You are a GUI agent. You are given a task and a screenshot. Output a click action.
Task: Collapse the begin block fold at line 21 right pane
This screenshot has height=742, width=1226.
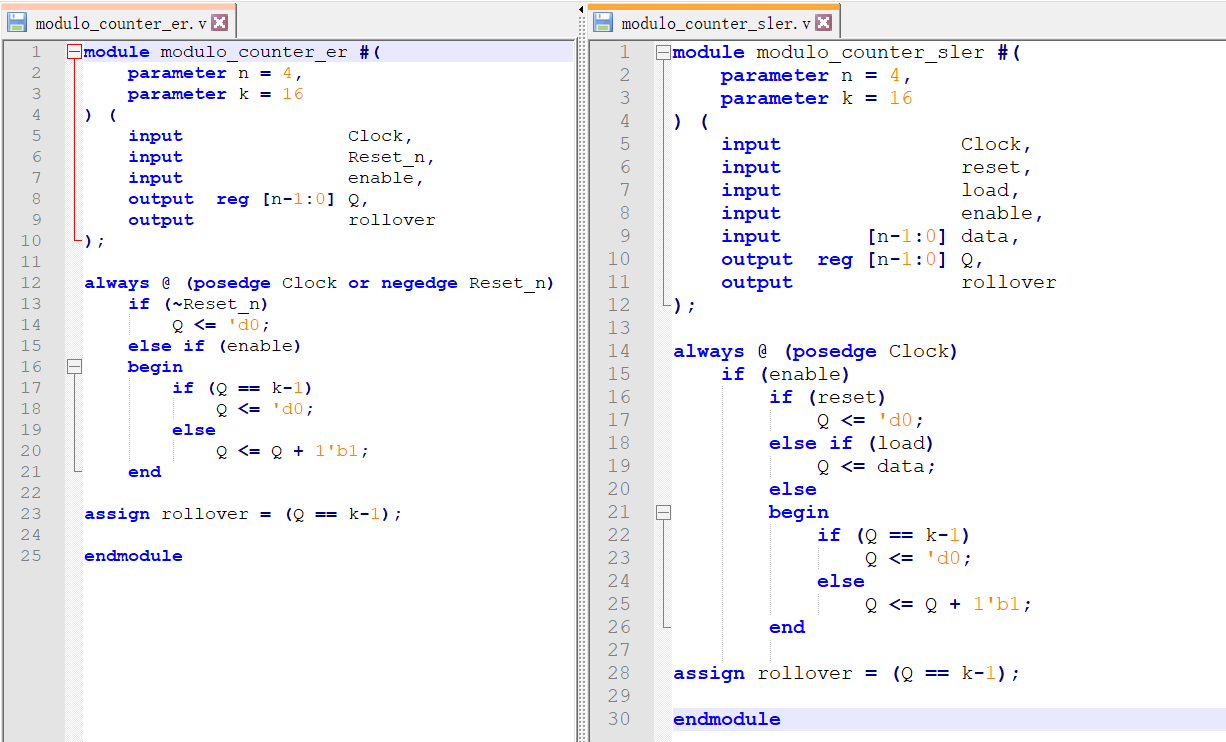662,511
